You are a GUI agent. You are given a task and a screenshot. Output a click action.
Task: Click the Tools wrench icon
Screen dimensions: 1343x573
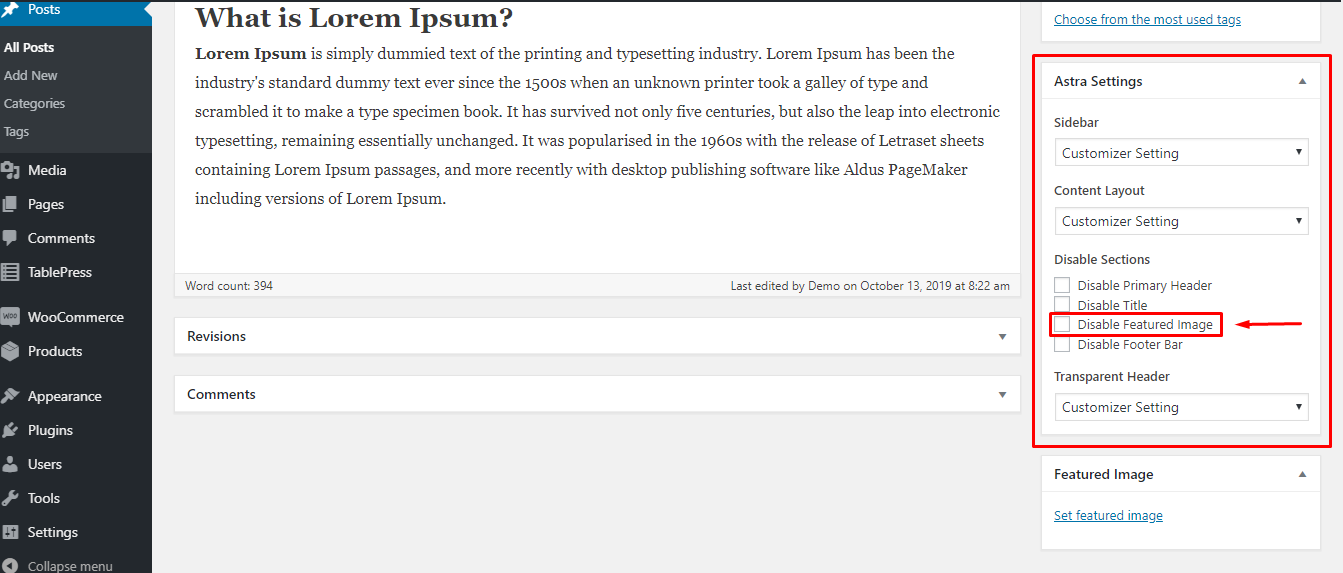click(11, 498)
